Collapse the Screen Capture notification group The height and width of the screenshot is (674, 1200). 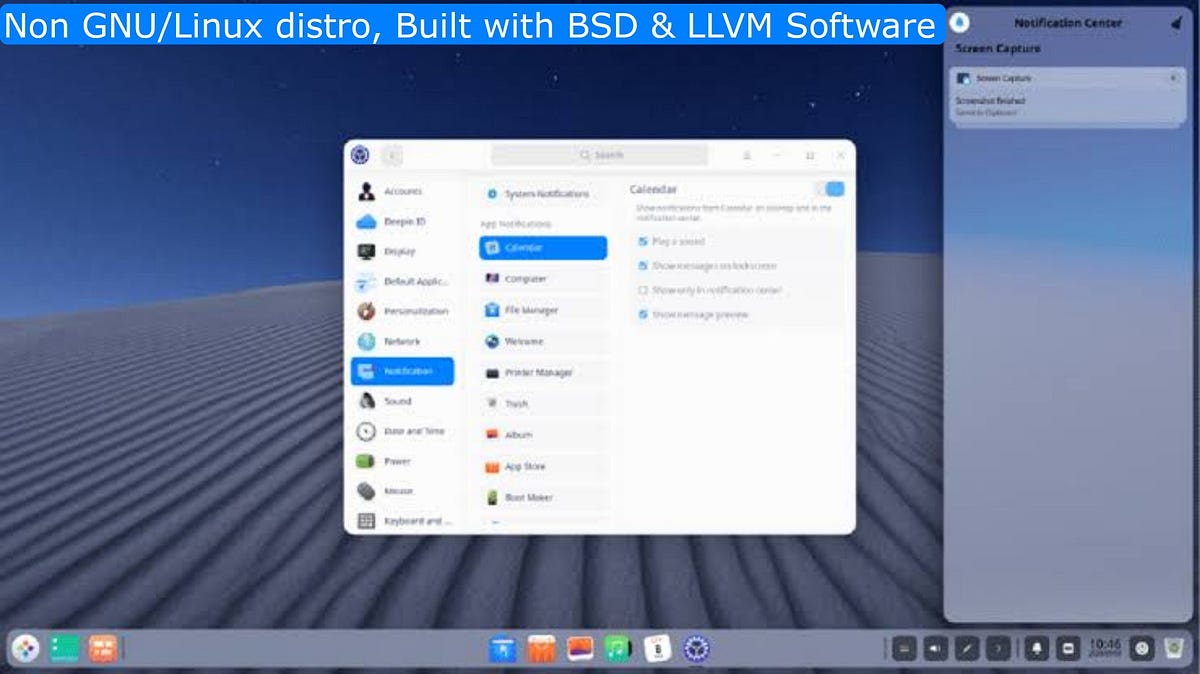pyautogui.click(x=1174, y=78)
